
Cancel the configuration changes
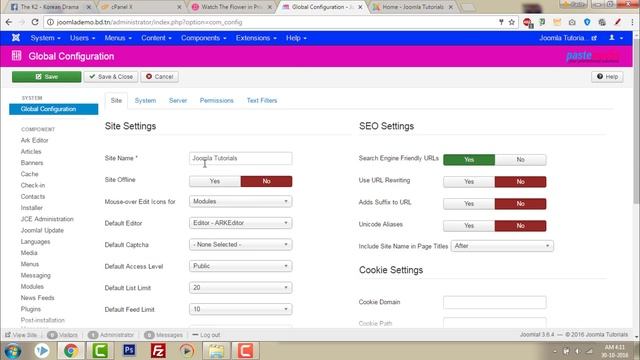[x=160, y=77]
